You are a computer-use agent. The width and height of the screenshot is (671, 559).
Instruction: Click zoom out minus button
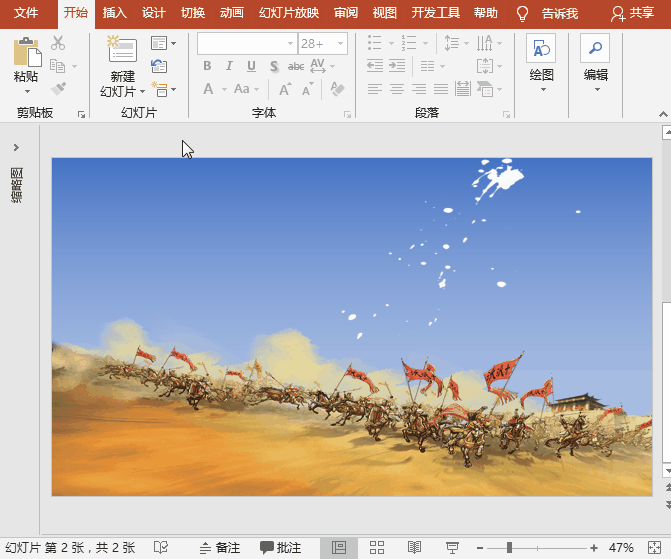480,548
